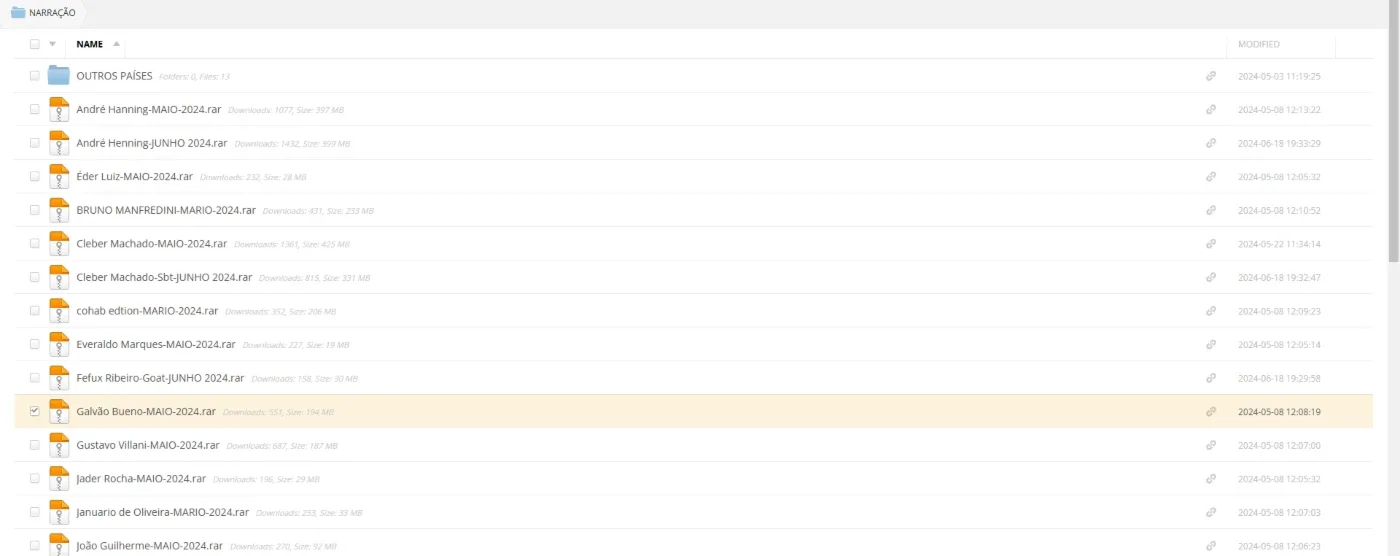Click link icon for André Henning-JUNHO 2024.rar
The image size is (1400, 556).
pyautogui.click(x=1210, y=143)
